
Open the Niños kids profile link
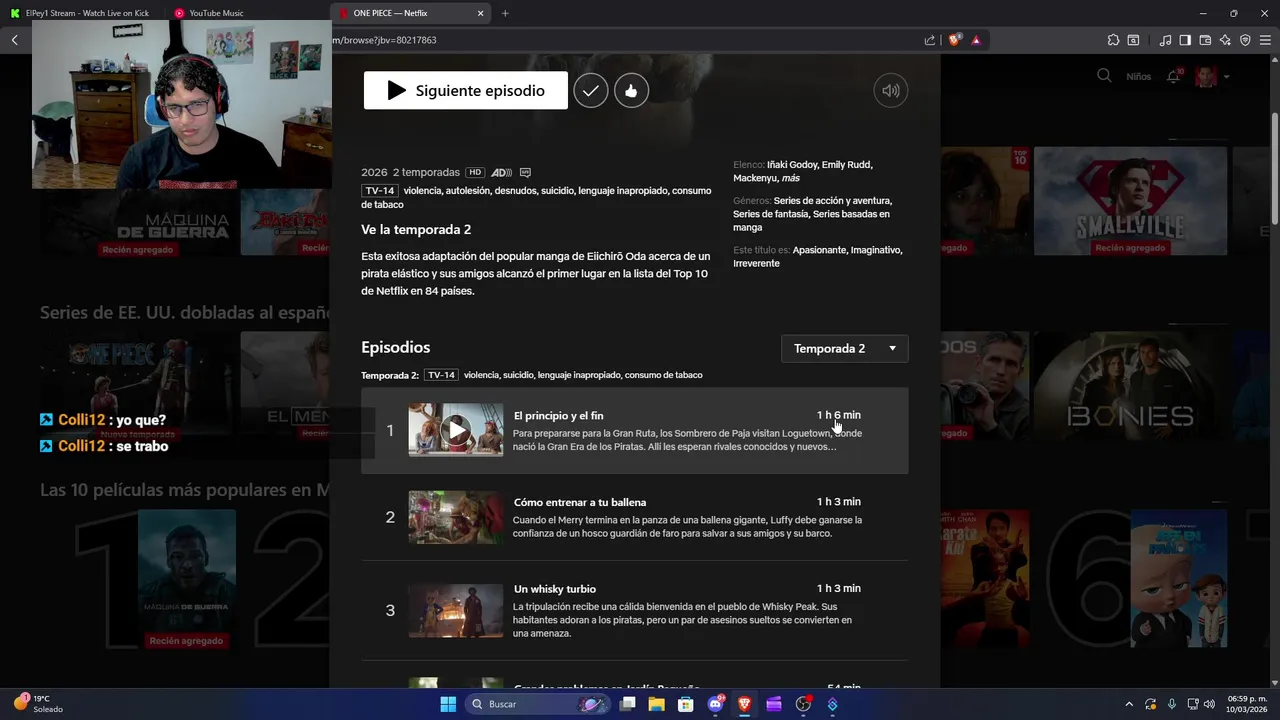1138,77
